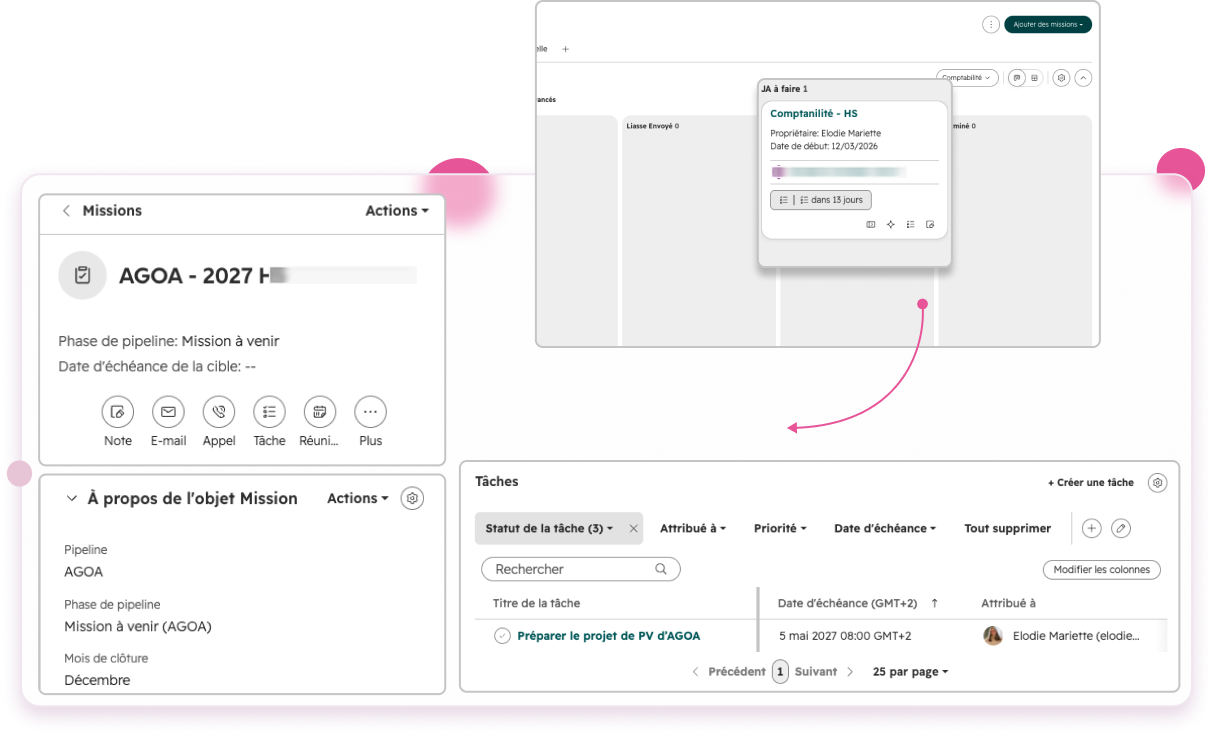This screenshot has height=736, width=1213.
Task: Collapse the board with the chevron-up button
Action: tap(1083, 77)
